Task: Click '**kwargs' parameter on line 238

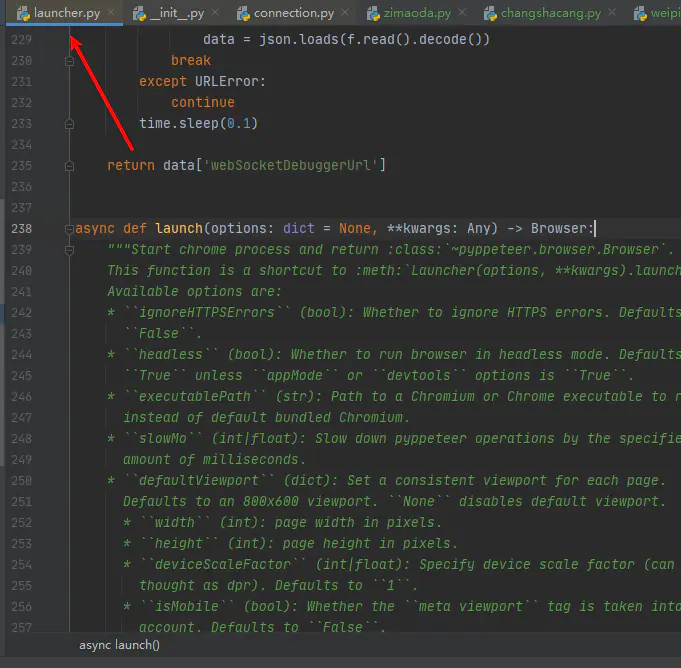Action: click(x=419, y=228)
